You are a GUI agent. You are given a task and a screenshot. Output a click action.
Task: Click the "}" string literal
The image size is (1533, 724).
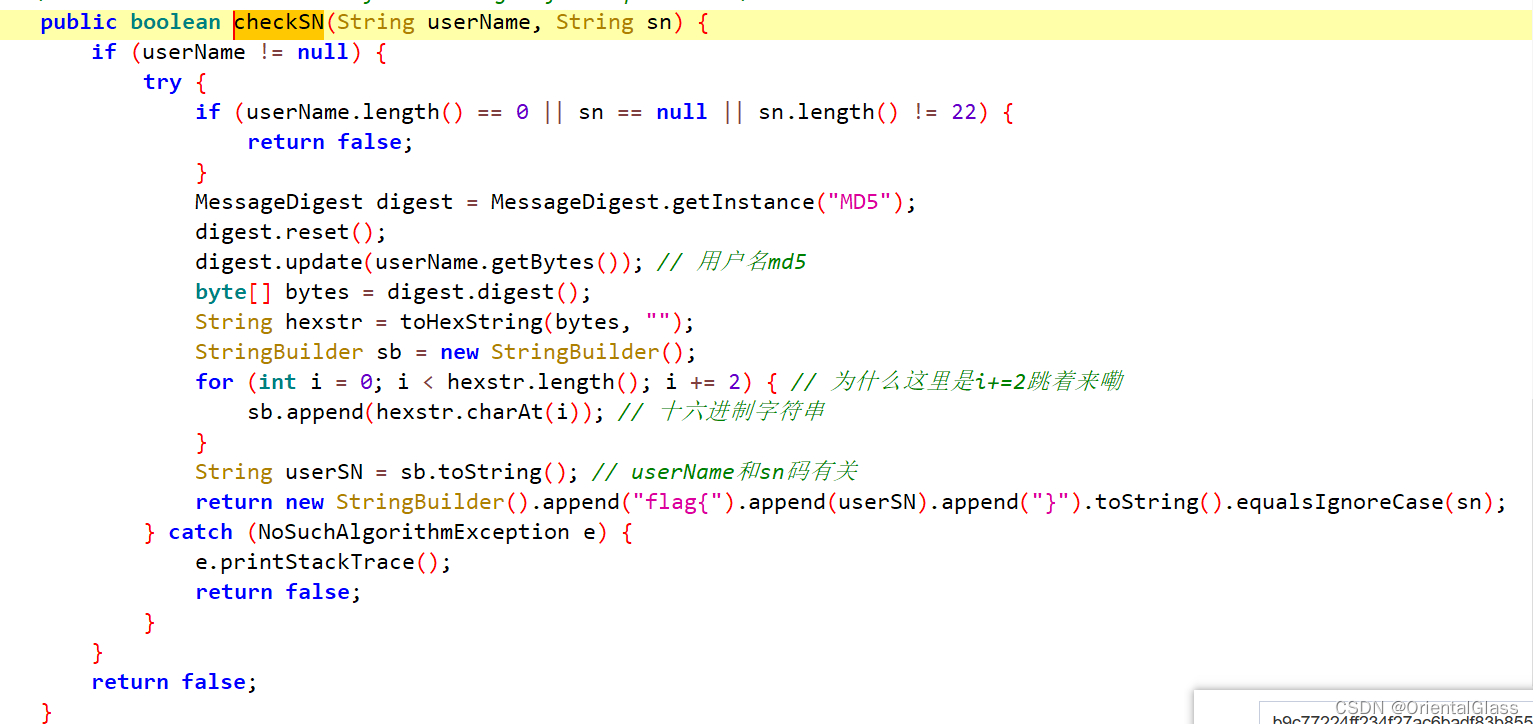pos(1051,503)
